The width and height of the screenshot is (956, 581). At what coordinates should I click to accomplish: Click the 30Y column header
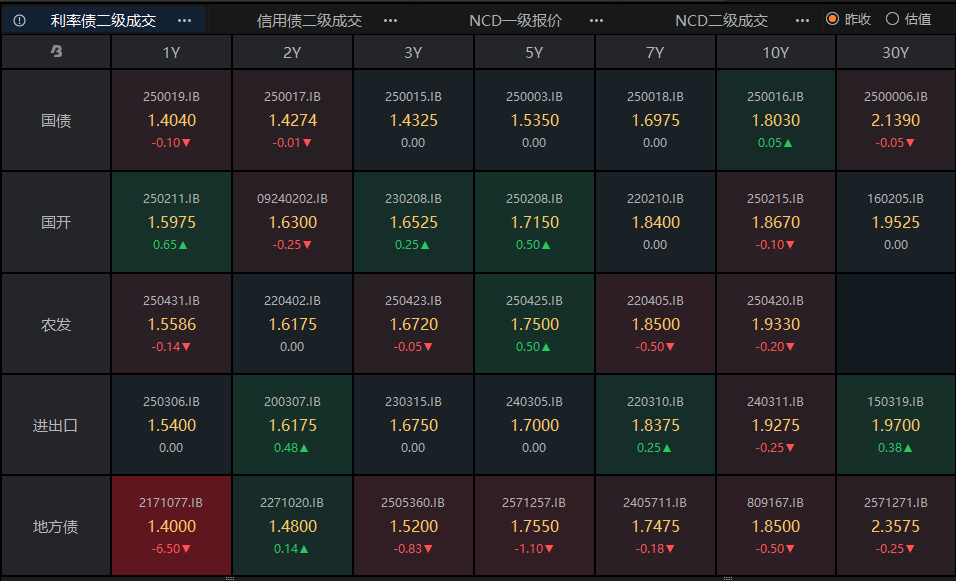click(896, 52)
